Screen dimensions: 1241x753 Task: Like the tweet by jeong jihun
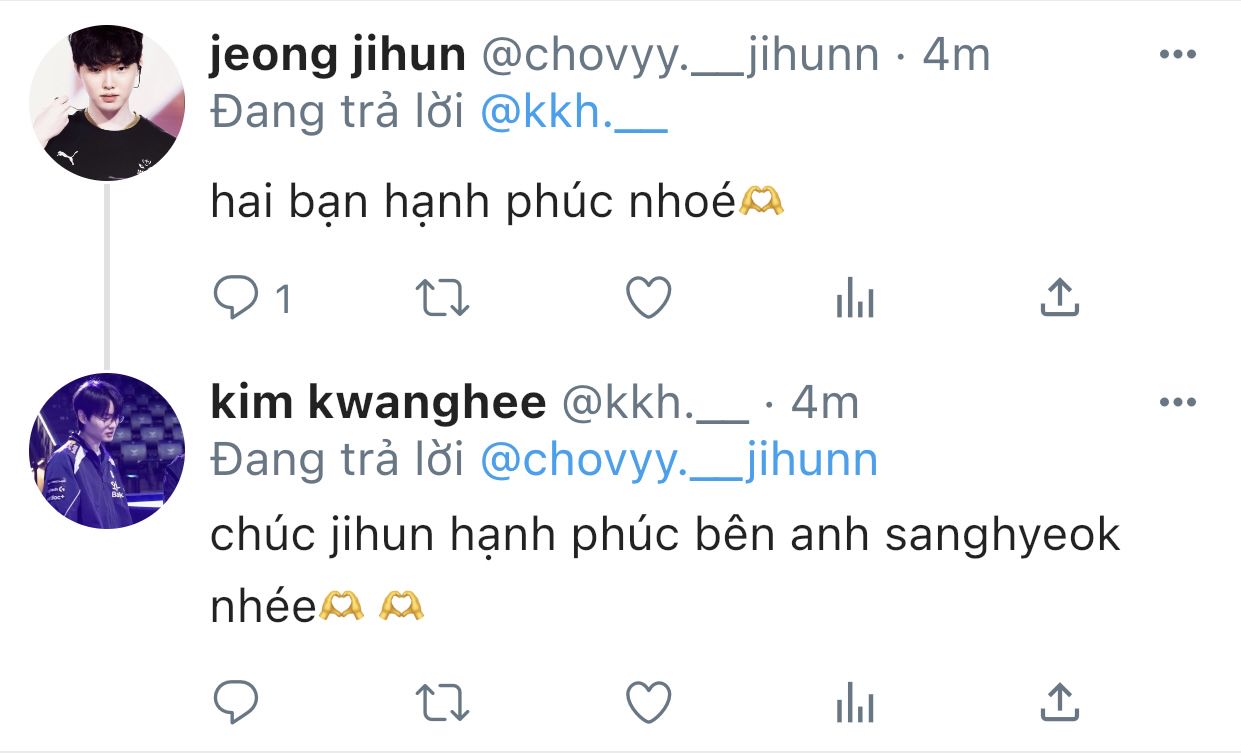tap(648, 298)
